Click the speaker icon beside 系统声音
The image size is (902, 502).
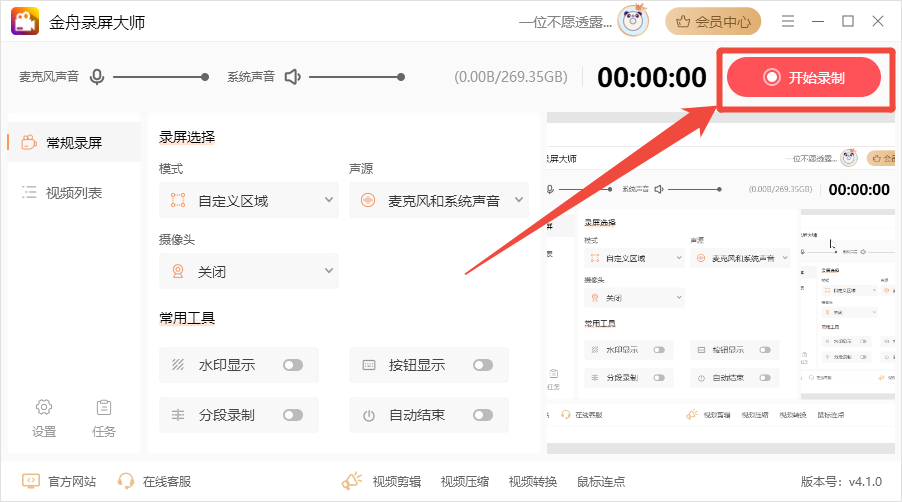(292, 76)
